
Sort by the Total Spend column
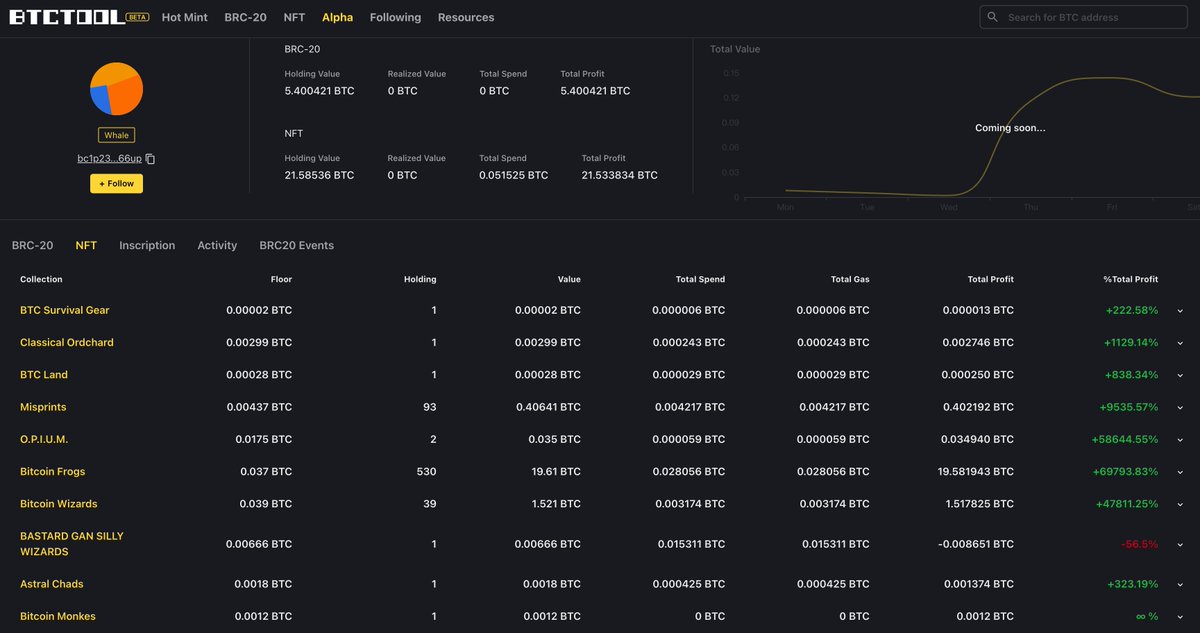click(x=700, y=279)
